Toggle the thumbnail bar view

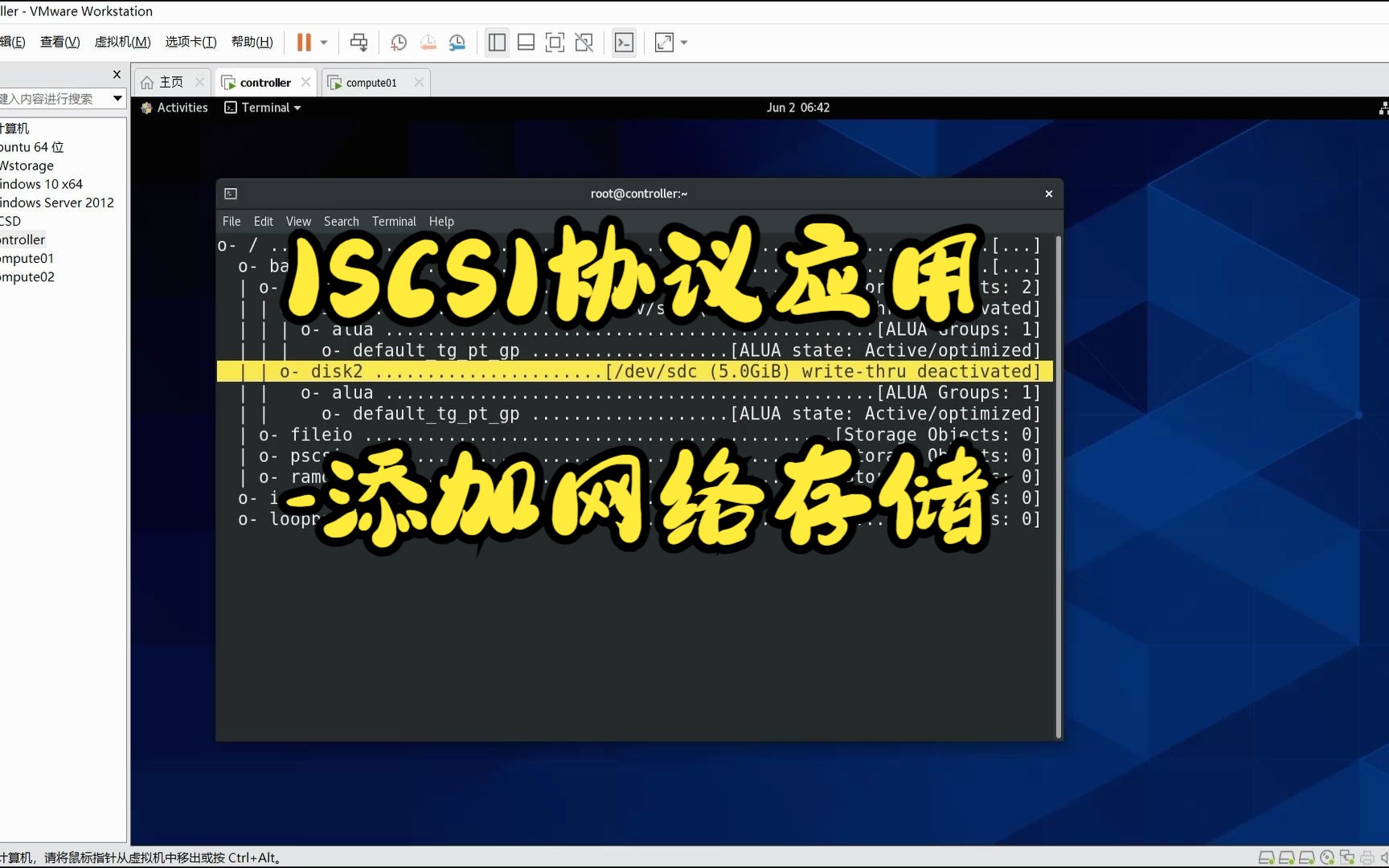pos(526,42)
